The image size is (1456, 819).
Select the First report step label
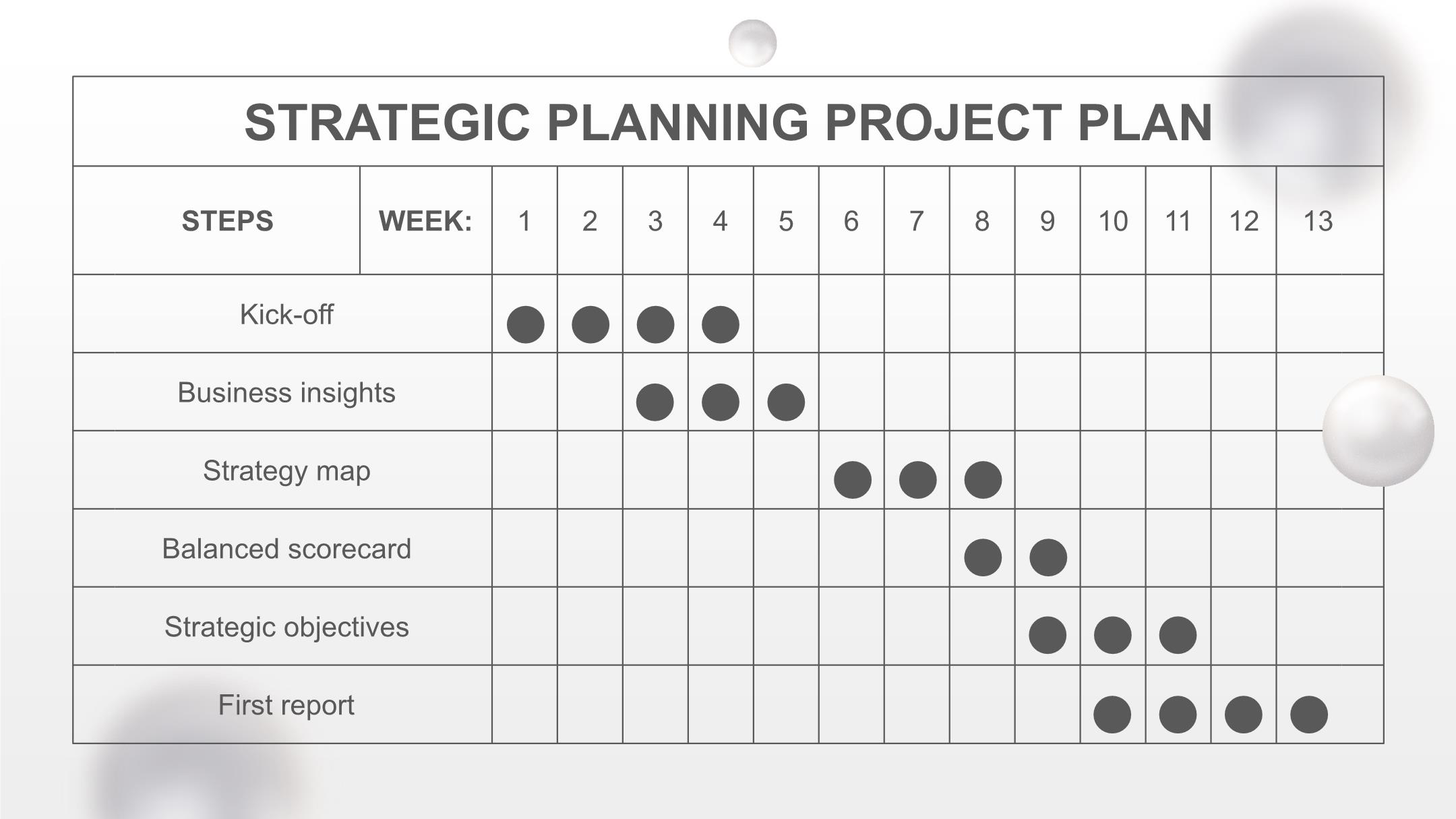(x=286, y=705)
